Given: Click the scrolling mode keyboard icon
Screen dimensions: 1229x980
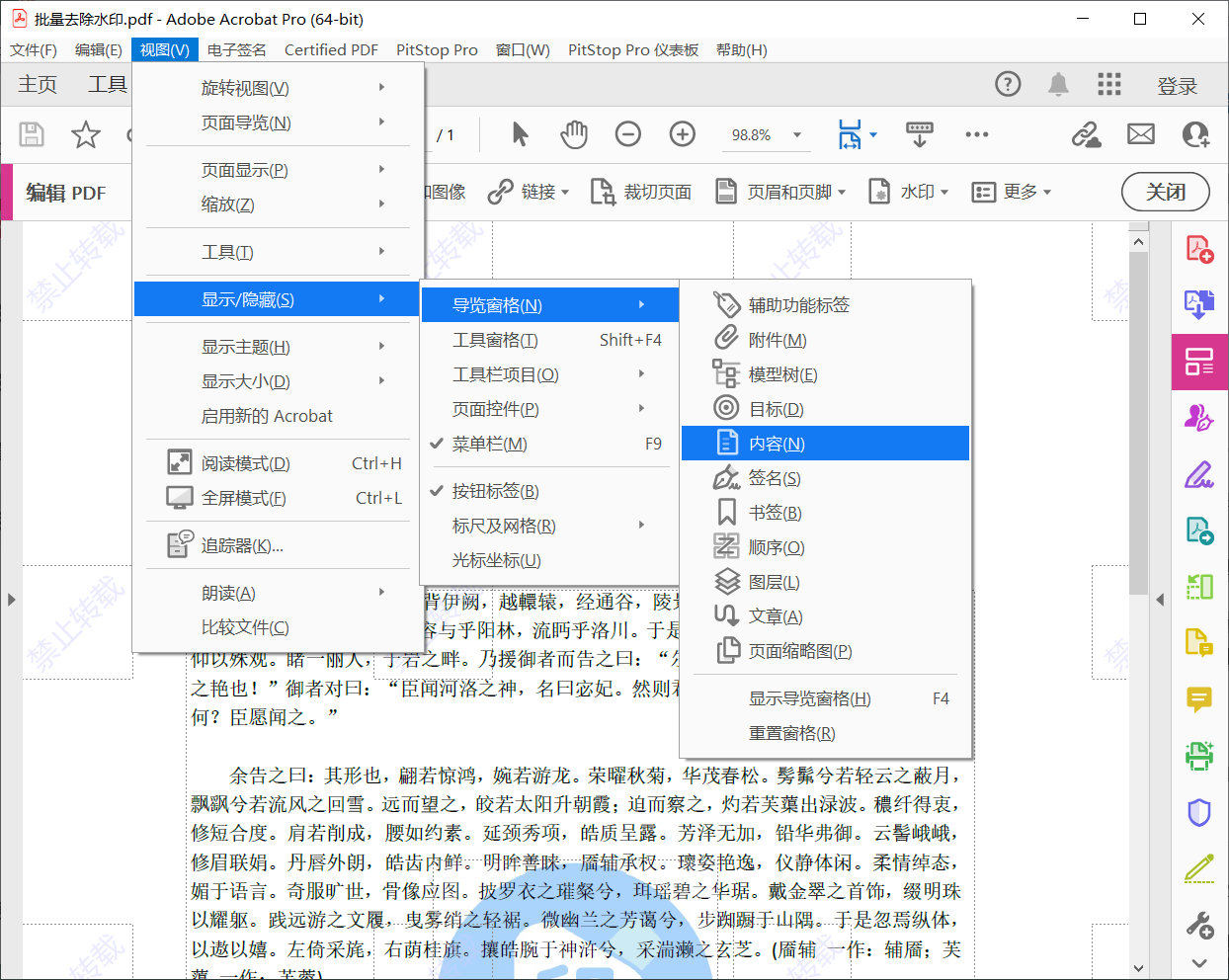Looking at the screenshot, I should coord(920,134).
